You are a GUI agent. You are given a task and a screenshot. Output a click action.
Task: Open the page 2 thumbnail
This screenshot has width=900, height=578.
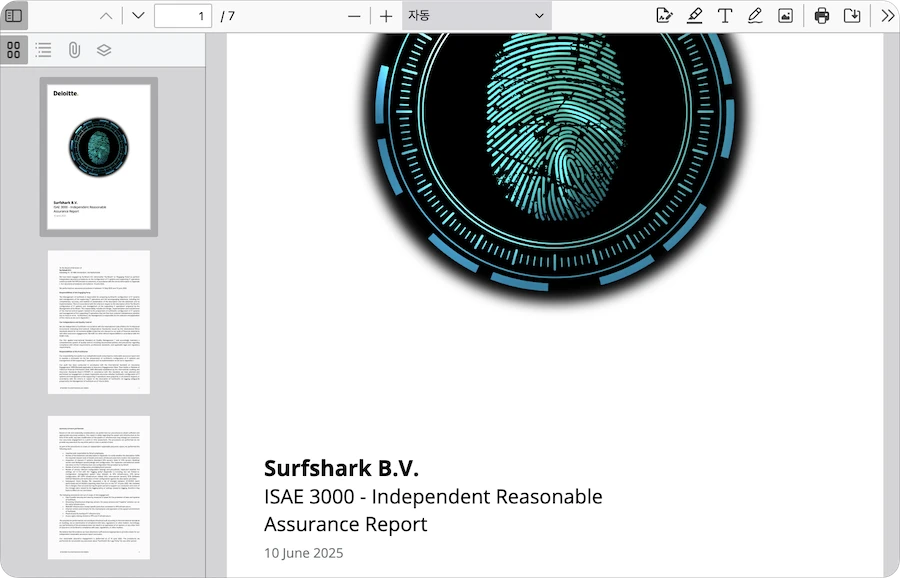99,322
